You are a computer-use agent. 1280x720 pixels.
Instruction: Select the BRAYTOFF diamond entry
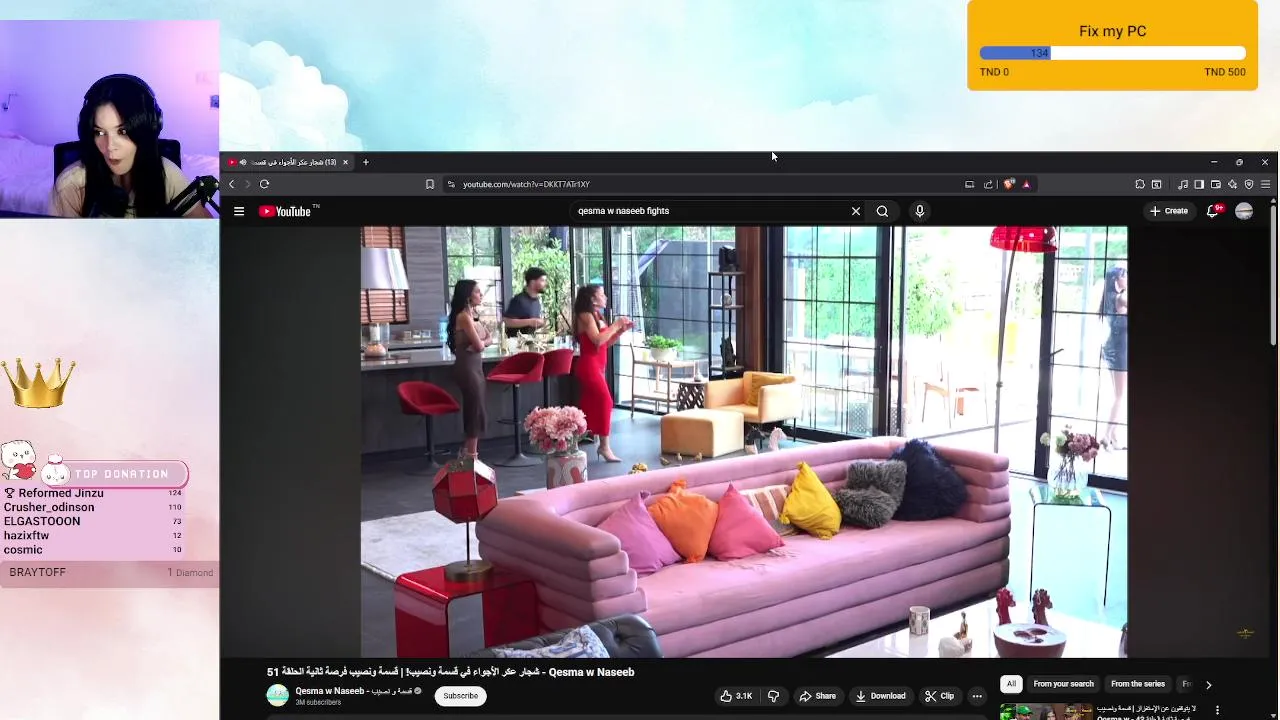click(x=110, y=572)
